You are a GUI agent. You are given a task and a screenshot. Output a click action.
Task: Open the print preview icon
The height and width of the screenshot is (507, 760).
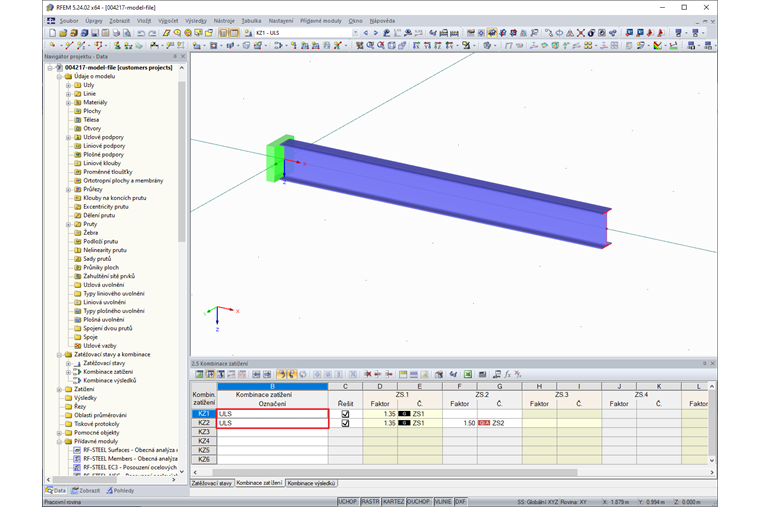(x=127, y=33)
